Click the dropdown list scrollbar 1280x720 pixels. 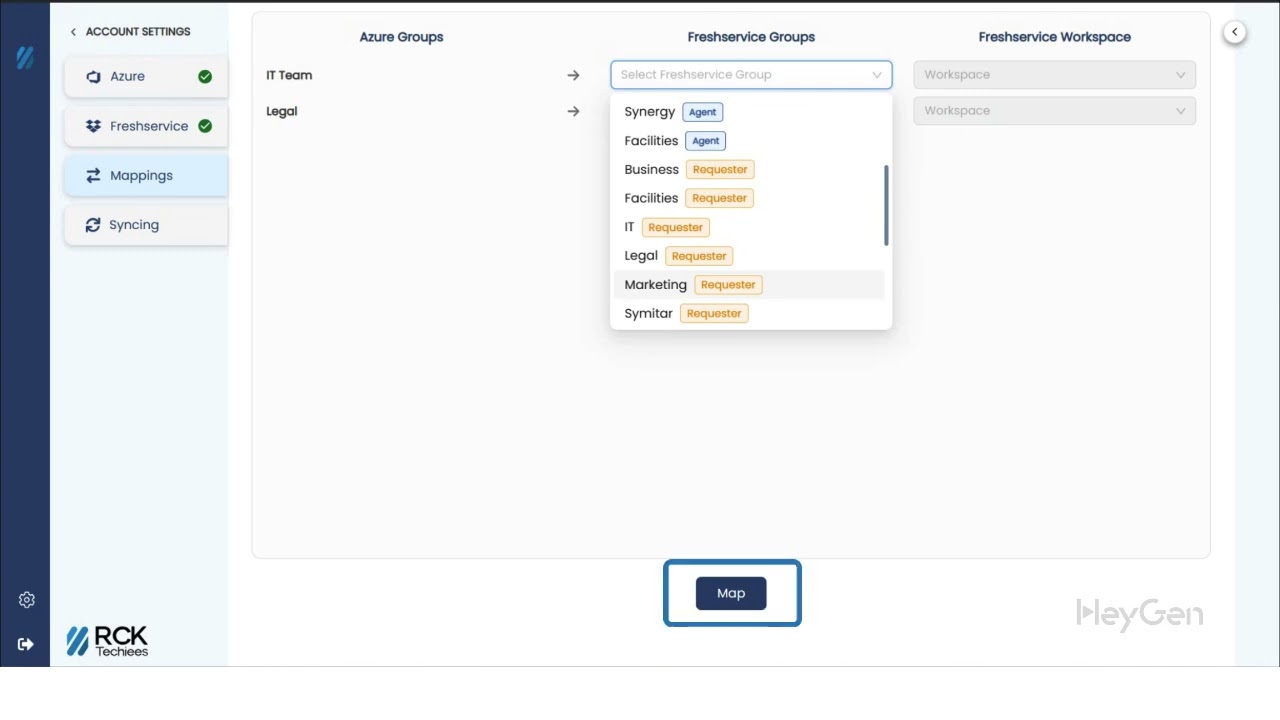tap(886, 206)
